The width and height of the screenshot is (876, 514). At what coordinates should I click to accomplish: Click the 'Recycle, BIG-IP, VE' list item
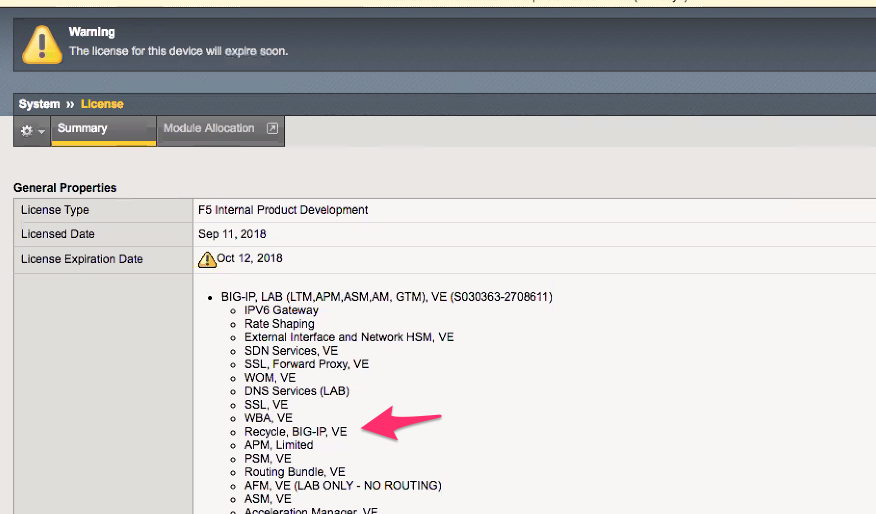click(x=296, y=432)
